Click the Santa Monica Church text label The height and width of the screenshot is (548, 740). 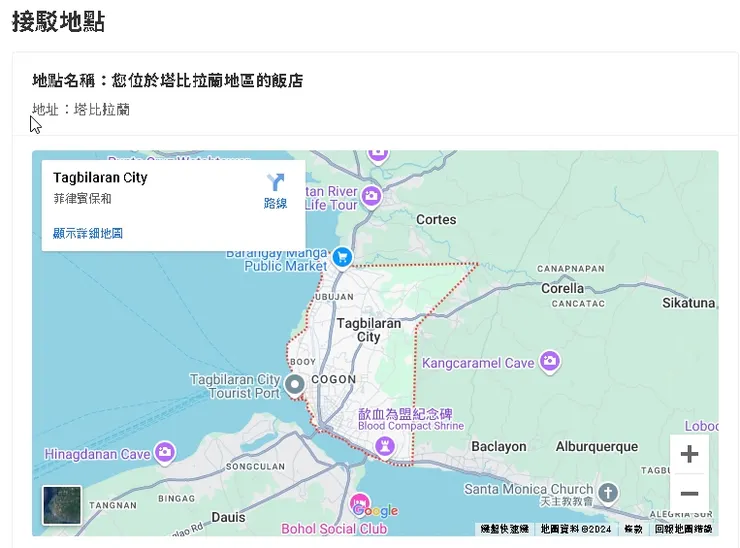(529, 489)
